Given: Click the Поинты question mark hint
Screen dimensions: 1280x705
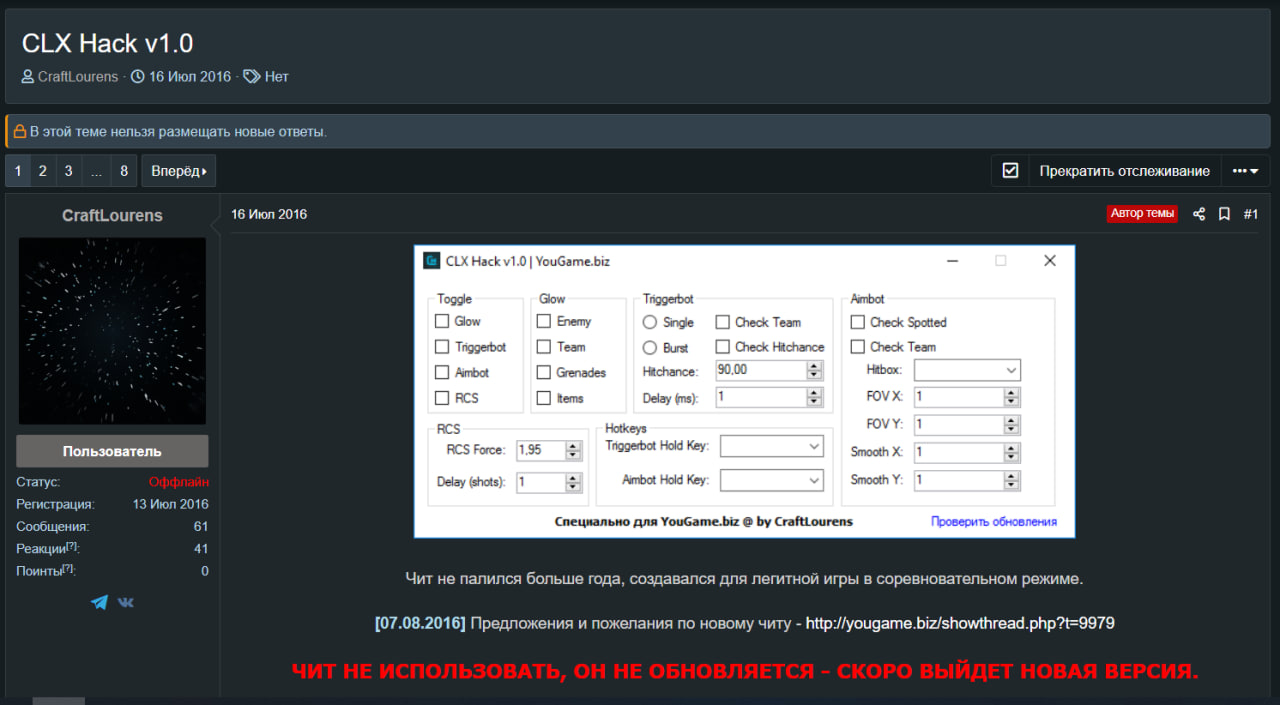Looking at the screenshot, I should [68, 569].
